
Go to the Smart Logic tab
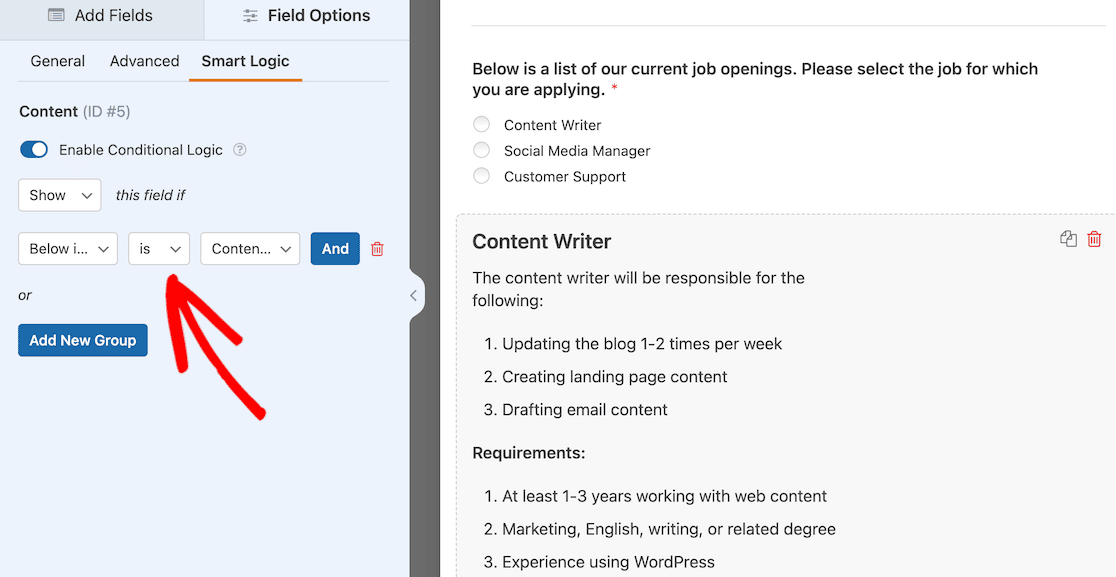click(245, 61)
